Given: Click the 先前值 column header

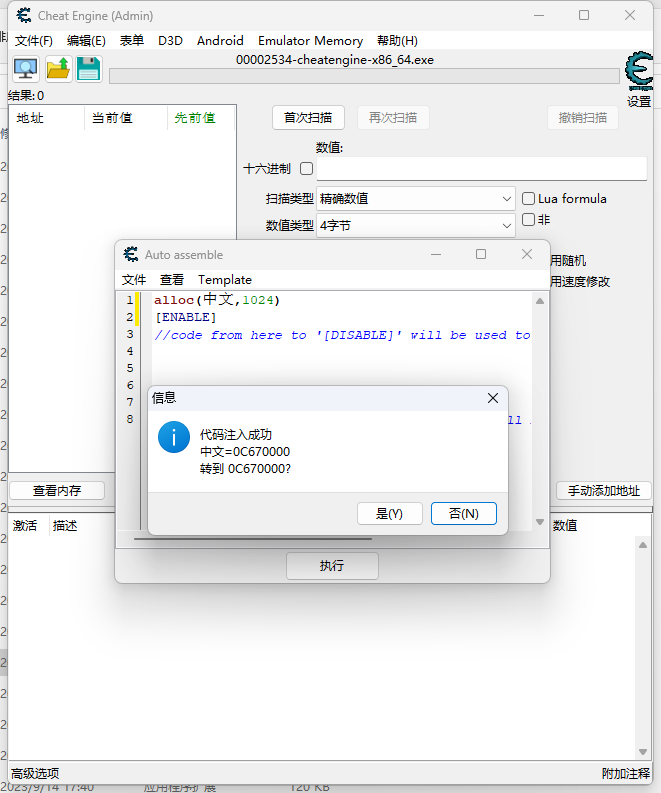Looking at the screenshot, I should click(x=201, y=118).
